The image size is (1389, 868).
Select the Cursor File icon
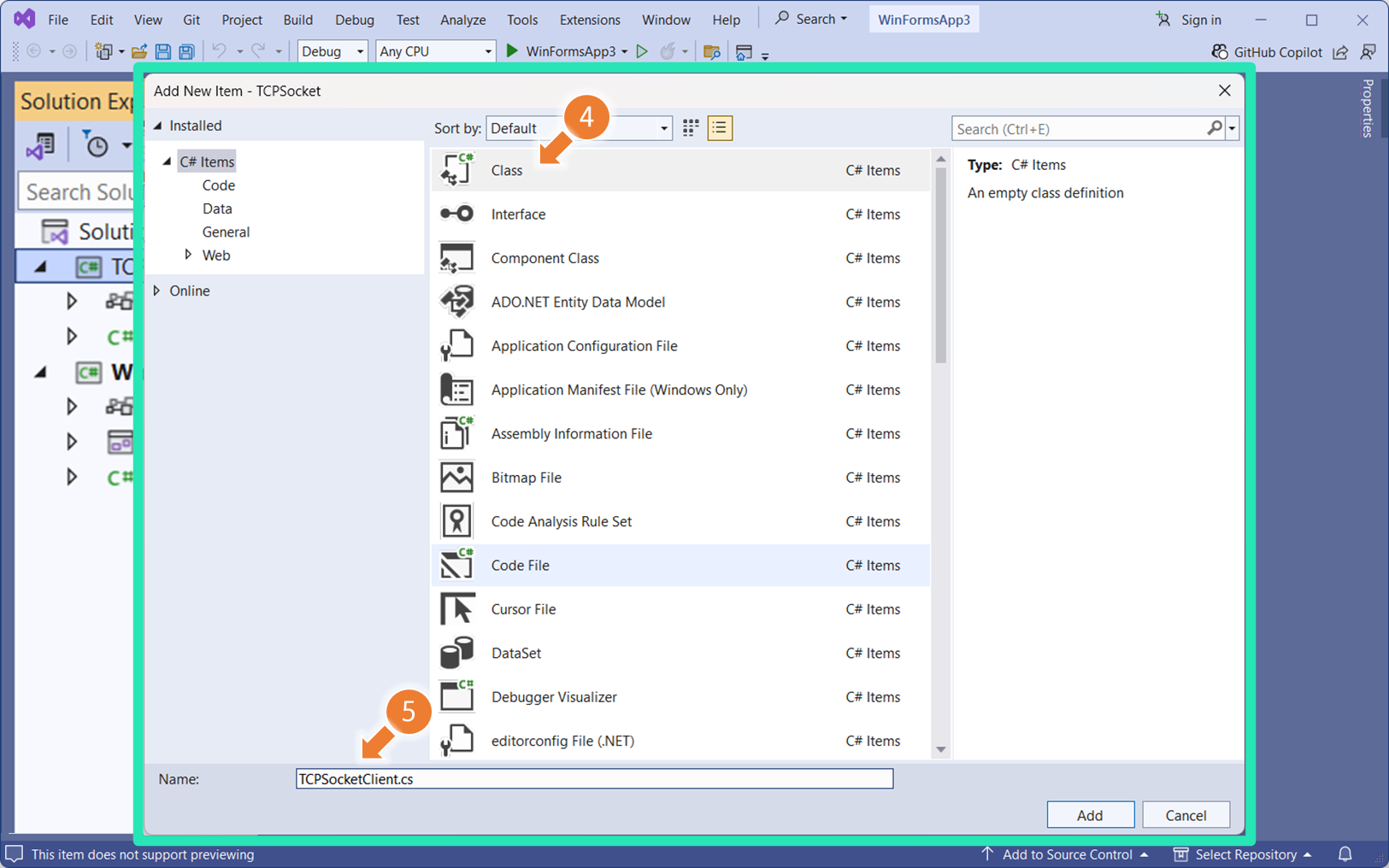click(456, 608)
